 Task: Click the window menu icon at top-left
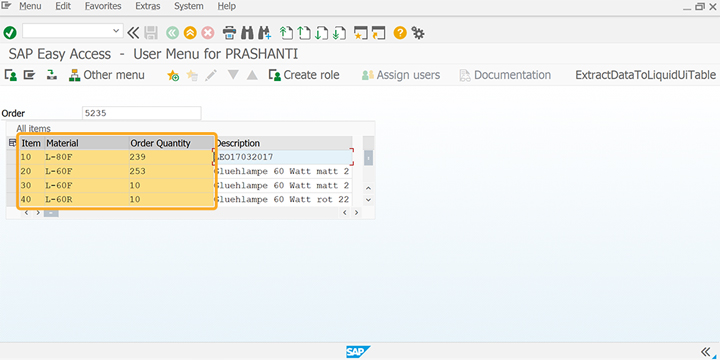(7, 6)
